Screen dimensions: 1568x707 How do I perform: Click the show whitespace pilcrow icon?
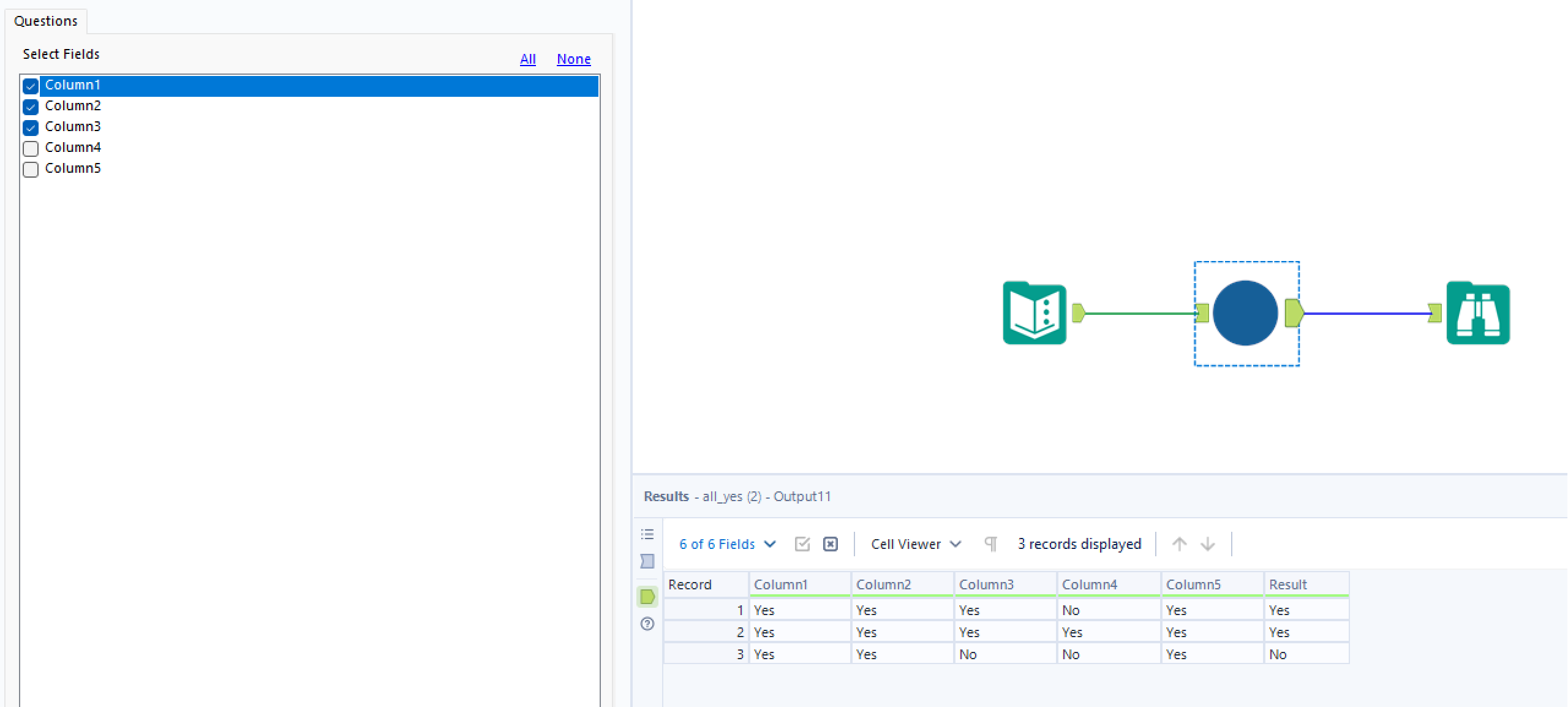[x=990, y=543]
